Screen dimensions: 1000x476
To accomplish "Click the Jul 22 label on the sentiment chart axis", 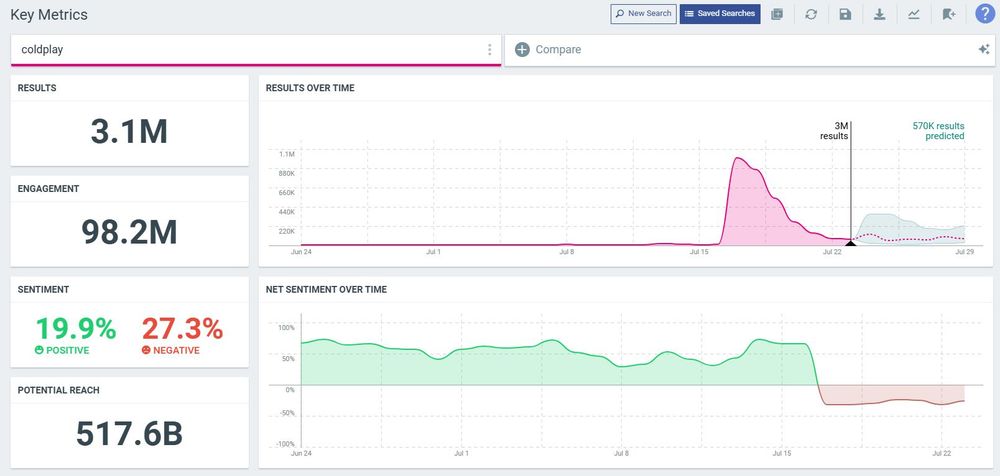I will coord(942,454).
